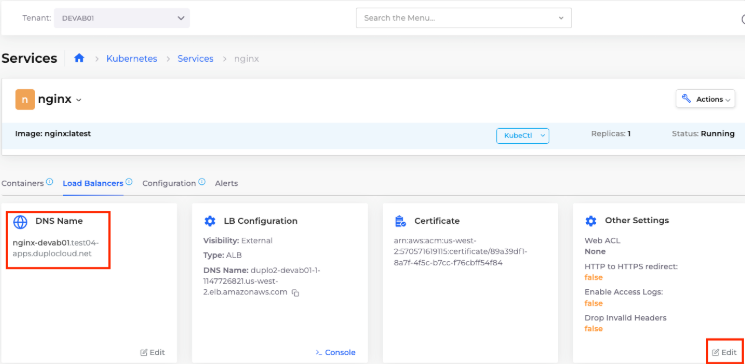Viewport: 745px width, 364px height.
Task: Click the home icon in breadcrumb
Action: [x=79, y=58]
